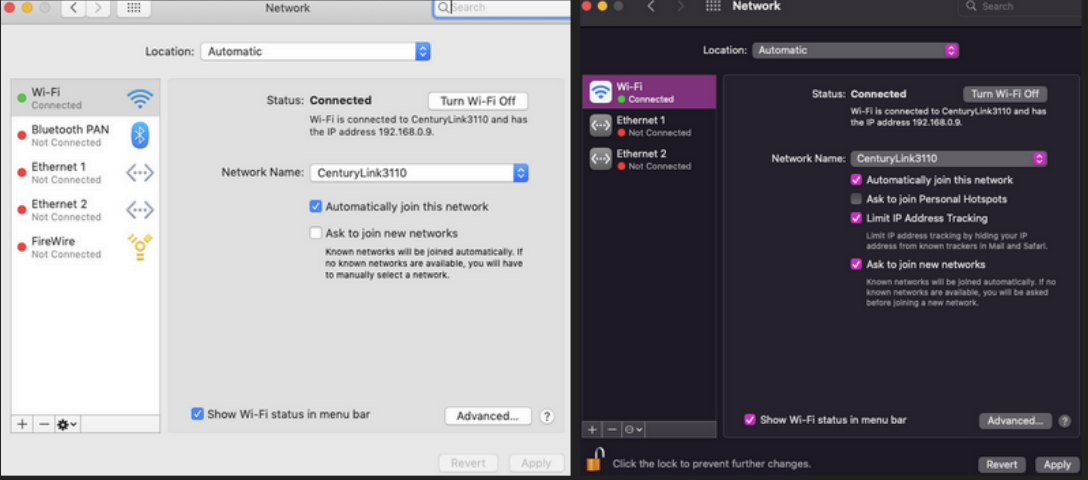Click the search field in the dark window
Viewport: 1088px width, 480px height.
pos(1017,7)
